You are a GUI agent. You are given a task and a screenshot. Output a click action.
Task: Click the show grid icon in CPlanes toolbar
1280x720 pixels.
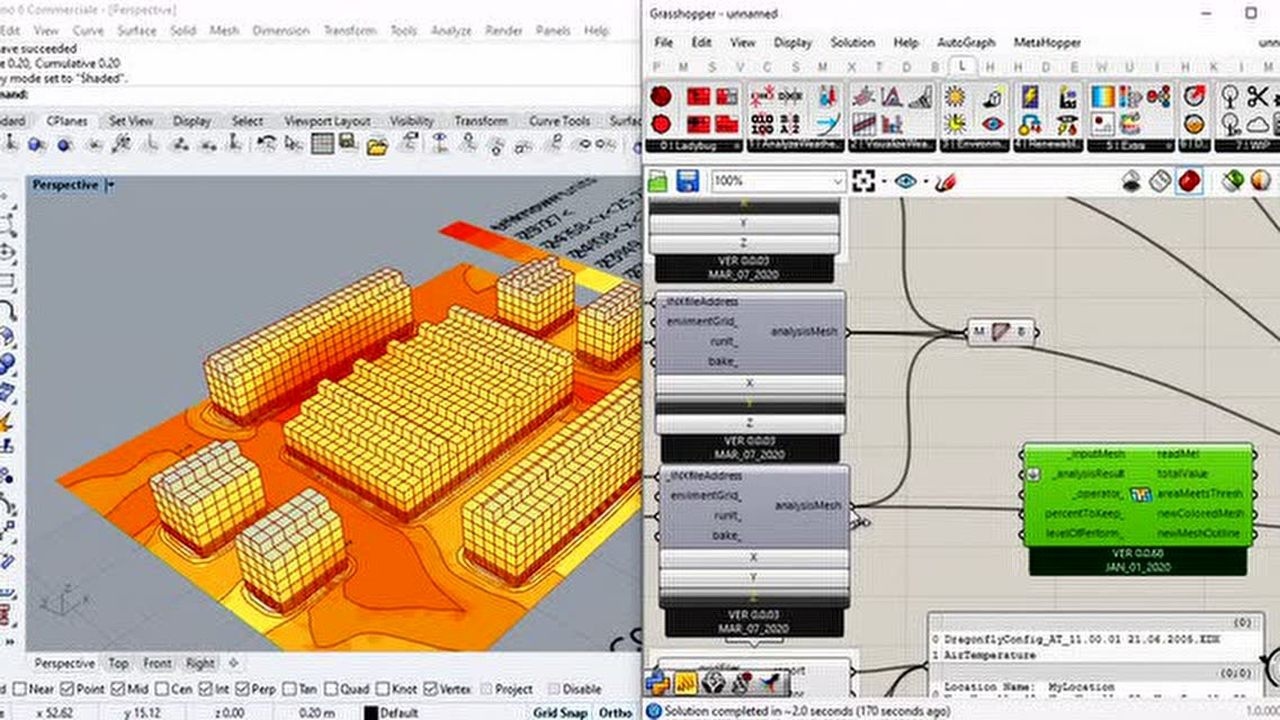point(322,145)
